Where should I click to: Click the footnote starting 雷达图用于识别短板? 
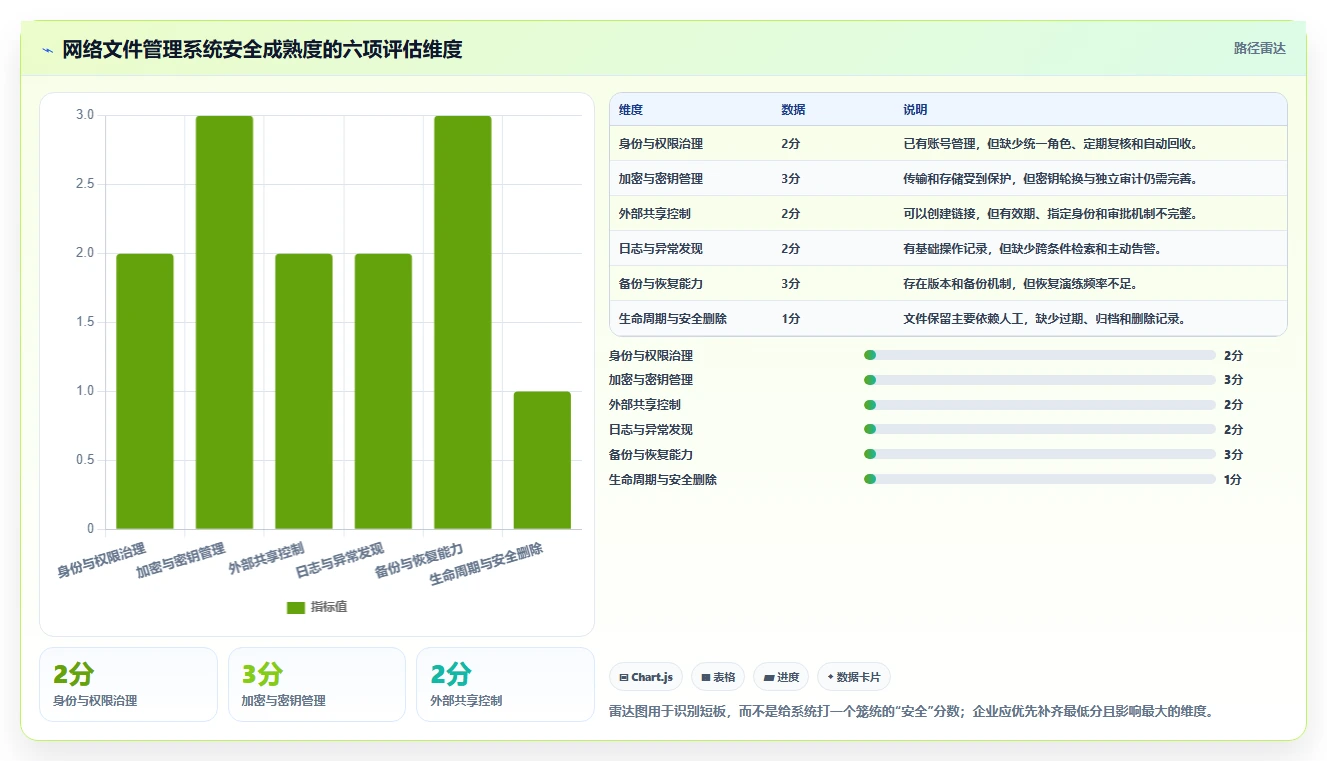tap(911, 712)
